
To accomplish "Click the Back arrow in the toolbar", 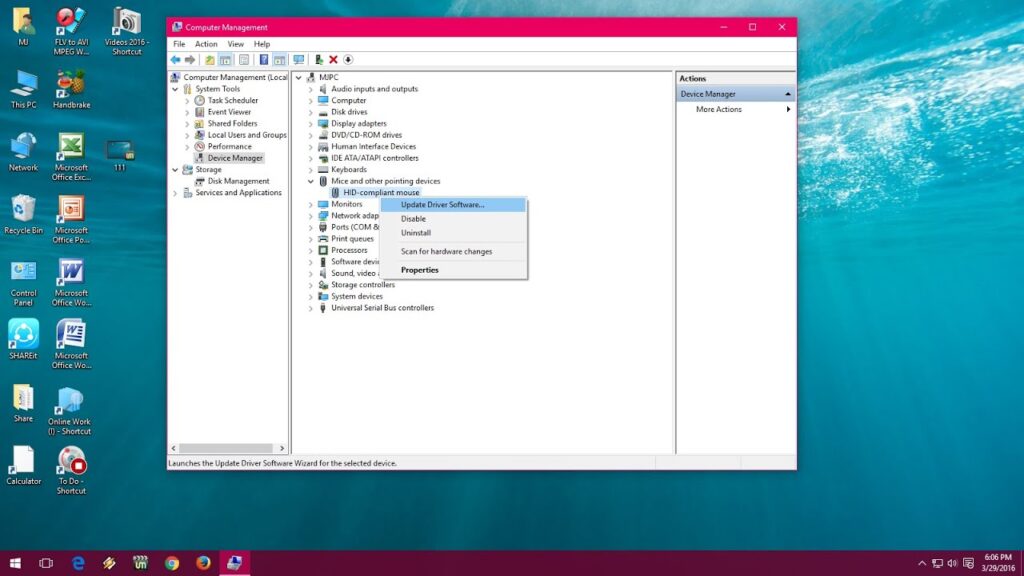I will [x=175, y=59].
